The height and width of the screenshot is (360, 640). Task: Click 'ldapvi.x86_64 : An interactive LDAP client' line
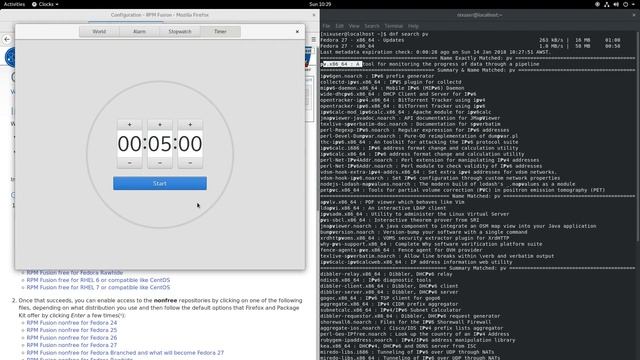[383, 208]
